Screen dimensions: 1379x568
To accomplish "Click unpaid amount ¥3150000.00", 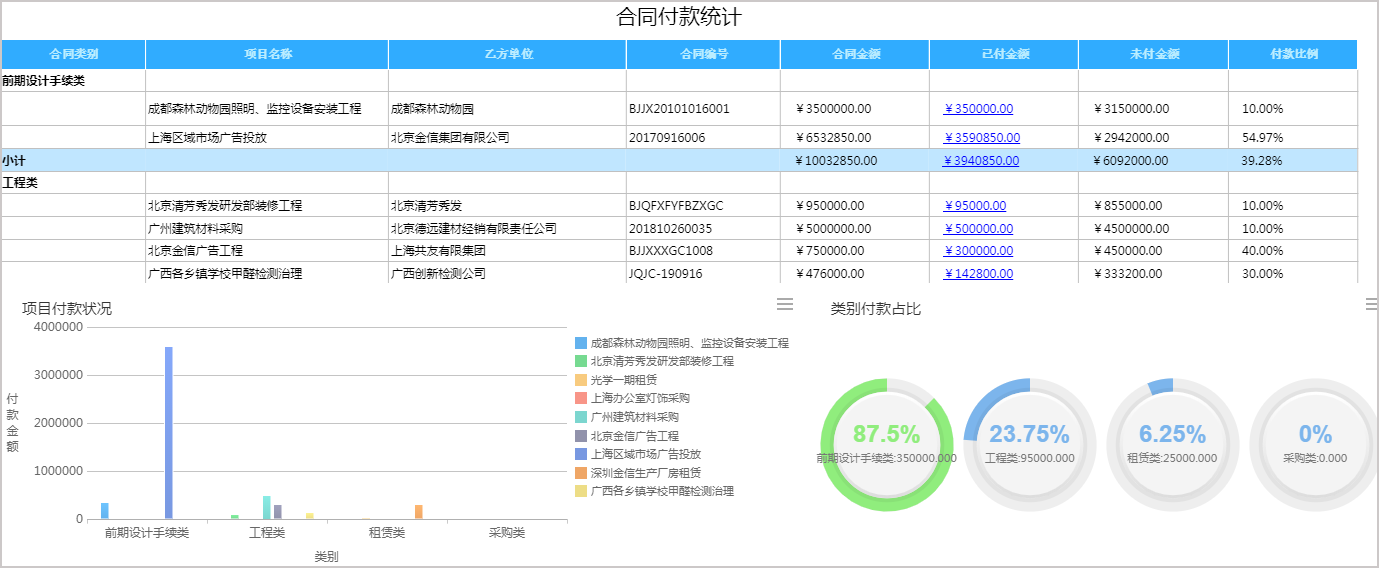I will pyautogui.click(x=1131, y=108).
